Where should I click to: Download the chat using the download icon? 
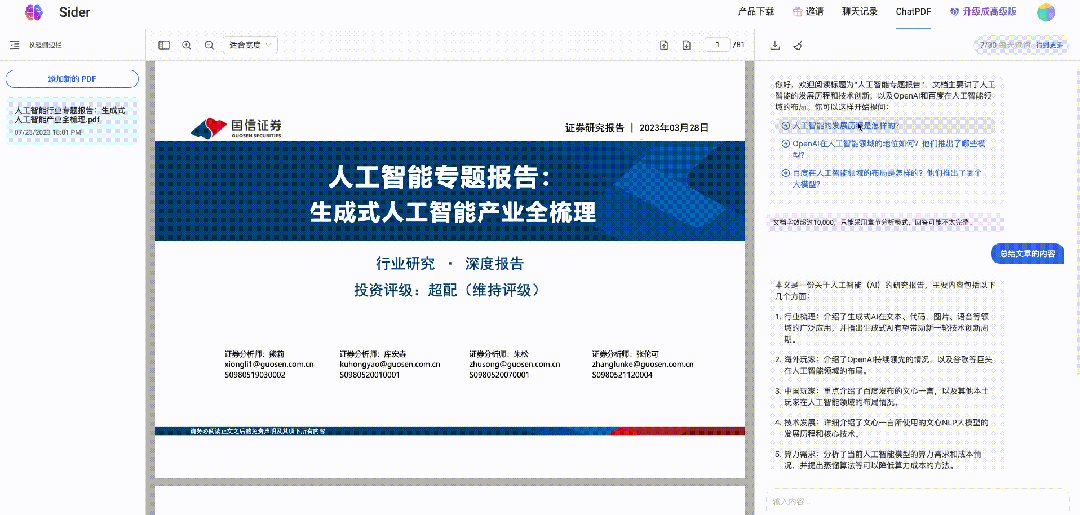[x=775, y=45]
